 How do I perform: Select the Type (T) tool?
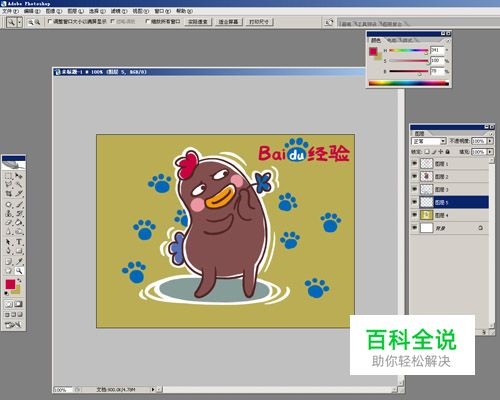(19, 242)
